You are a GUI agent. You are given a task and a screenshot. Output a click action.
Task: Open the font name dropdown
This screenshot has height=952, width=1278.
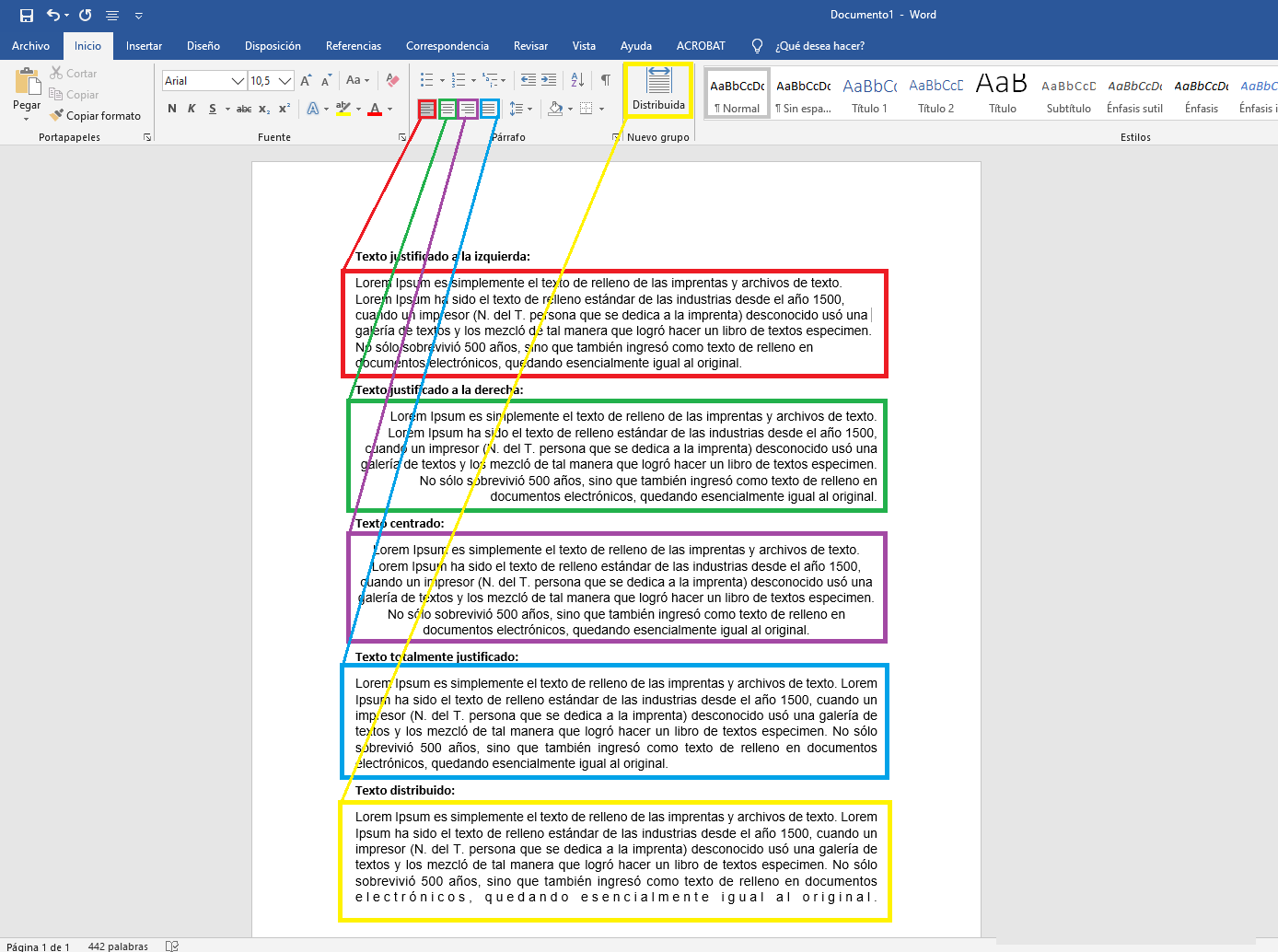click(236, 80)
